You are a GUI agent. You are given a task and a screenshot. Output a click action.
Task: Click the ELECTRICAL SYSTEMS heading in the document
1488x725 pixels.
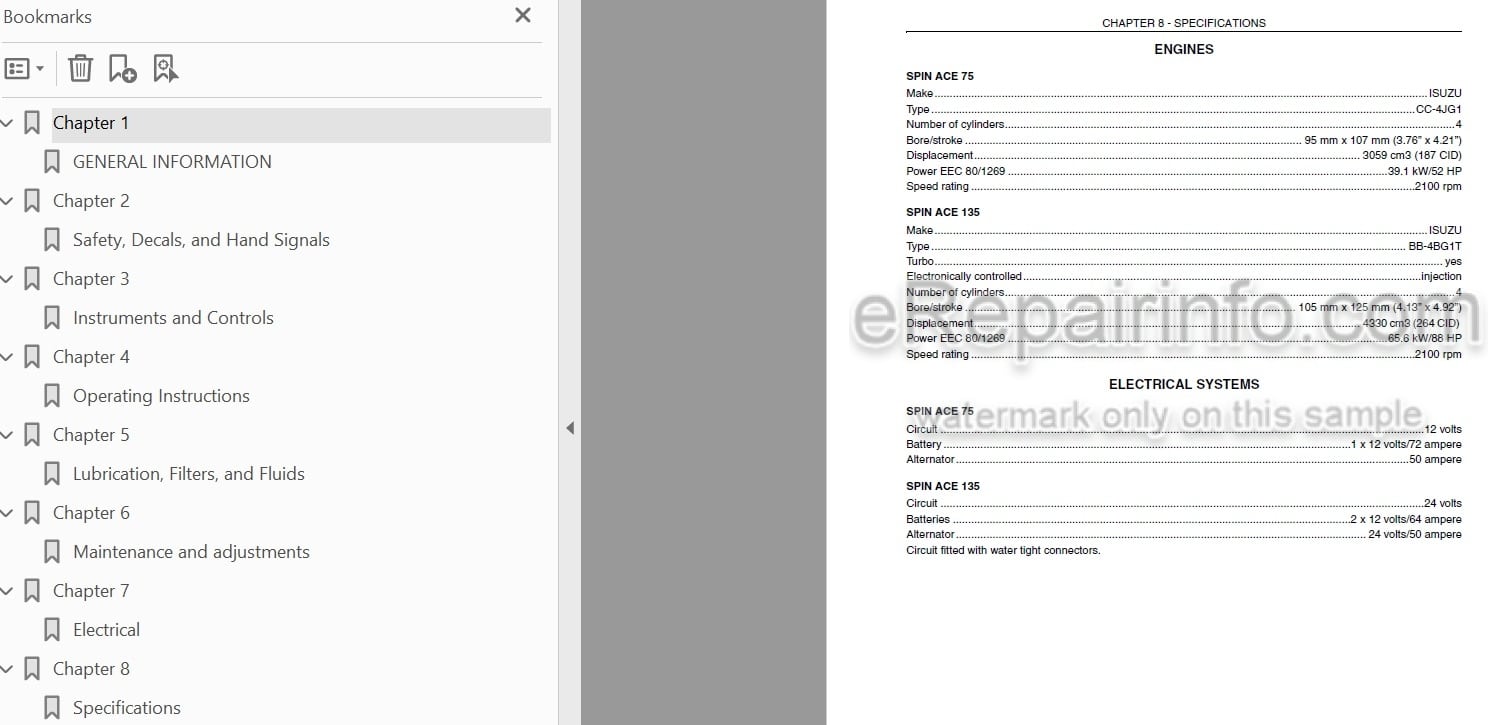(1184, 384)
